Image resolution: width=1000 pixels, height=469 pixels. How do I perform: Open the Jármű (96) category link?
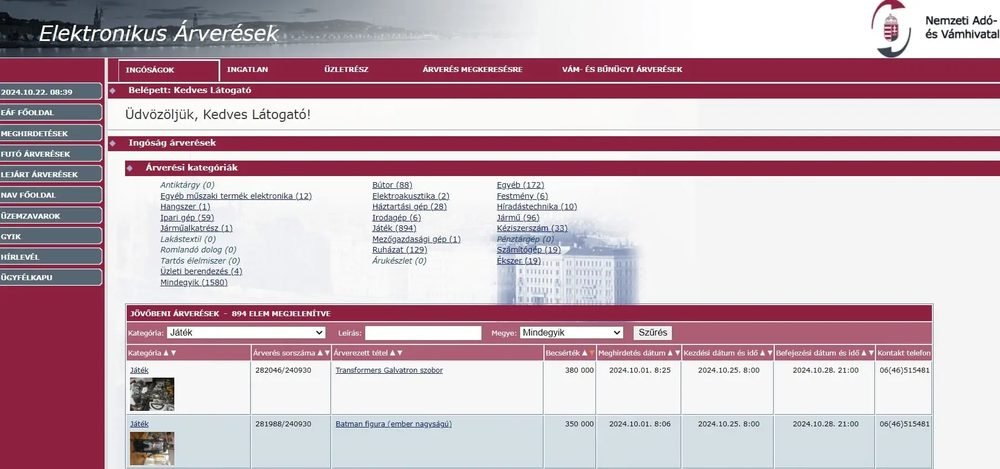518,218
